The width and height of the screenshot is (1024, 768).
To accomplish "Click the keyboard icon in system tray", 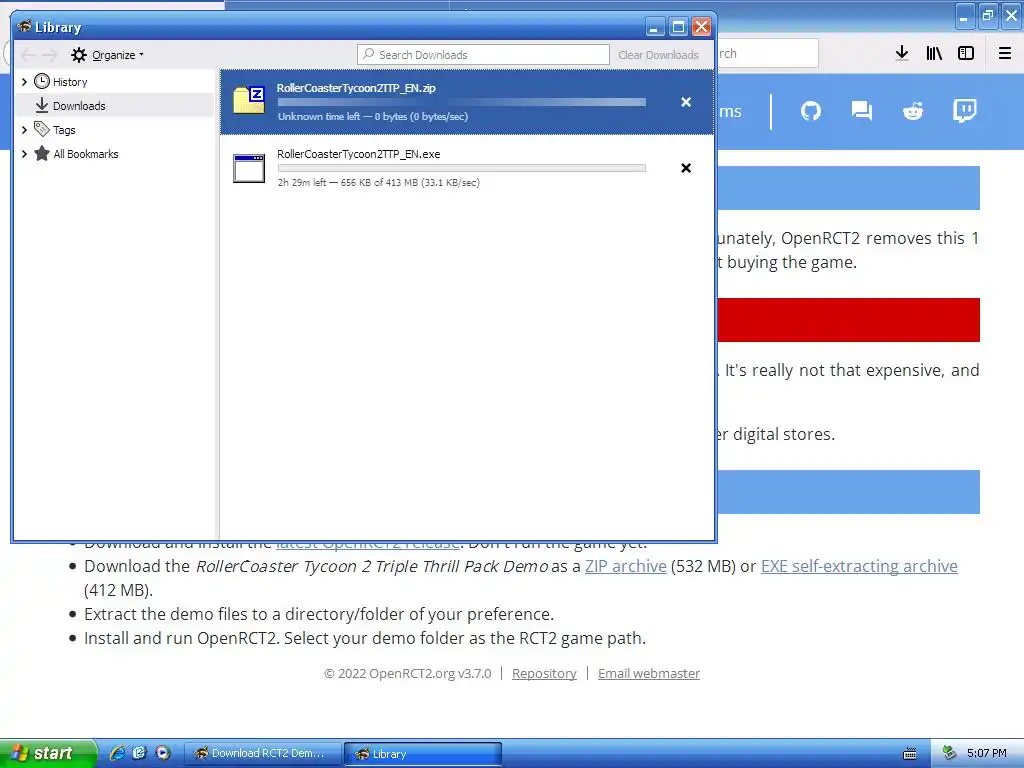I will (x=910, y=754).
